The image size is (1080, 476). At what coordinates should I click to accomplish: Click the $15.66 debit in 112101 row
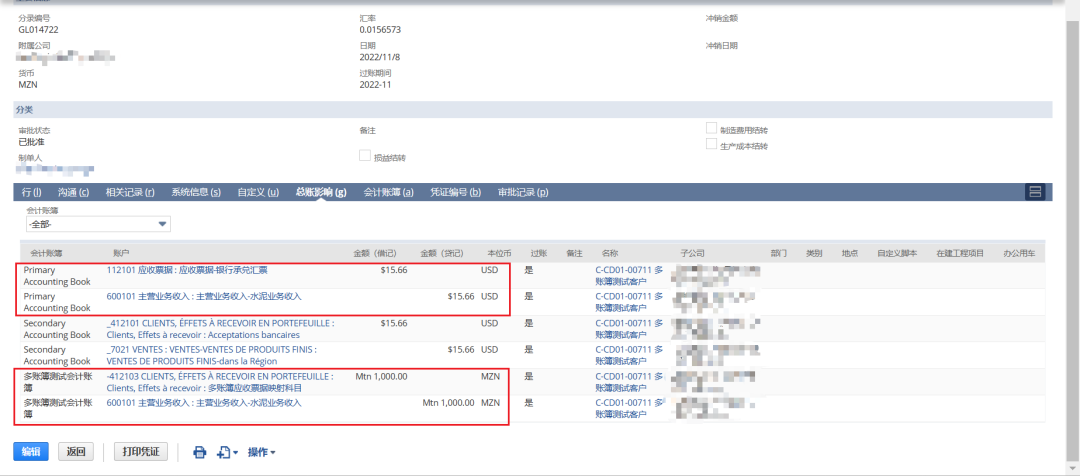tap(394, 270)
